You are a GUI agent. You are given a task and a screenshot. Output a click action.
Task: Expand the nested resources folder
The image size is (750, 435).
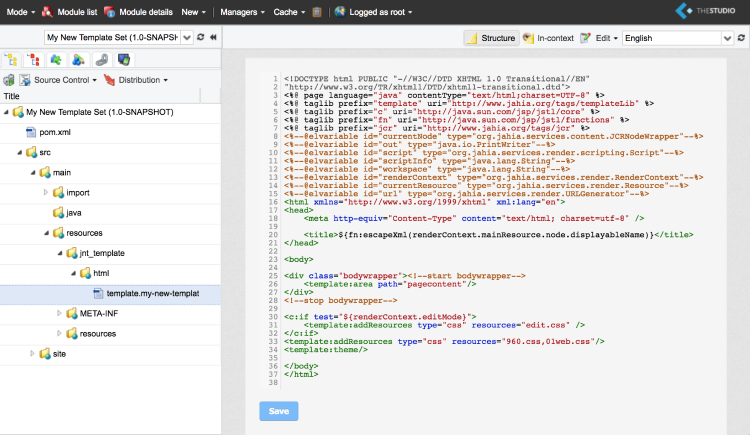59,334
